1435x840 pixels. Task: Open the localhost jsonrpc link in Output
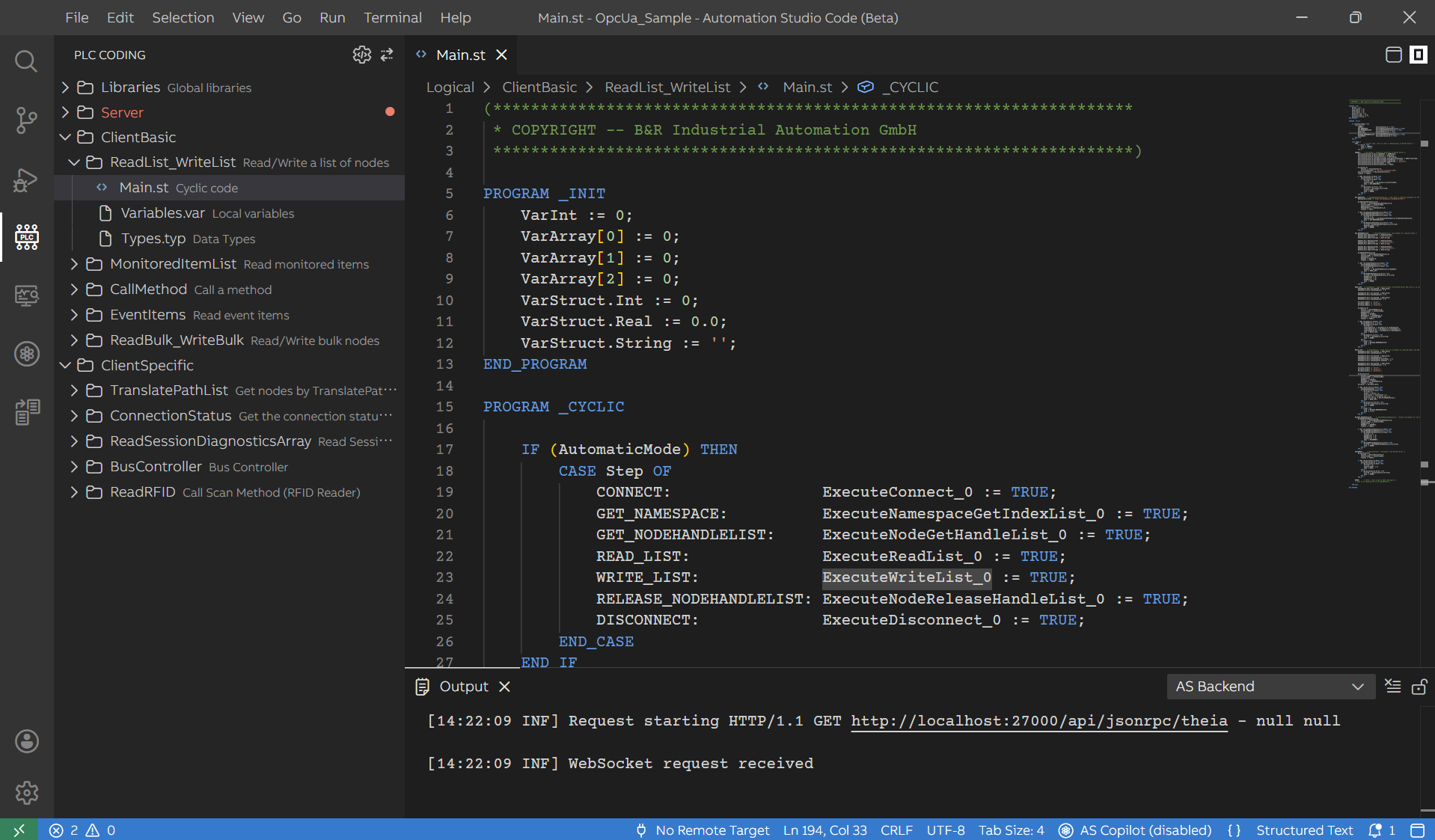point(1039,721)
